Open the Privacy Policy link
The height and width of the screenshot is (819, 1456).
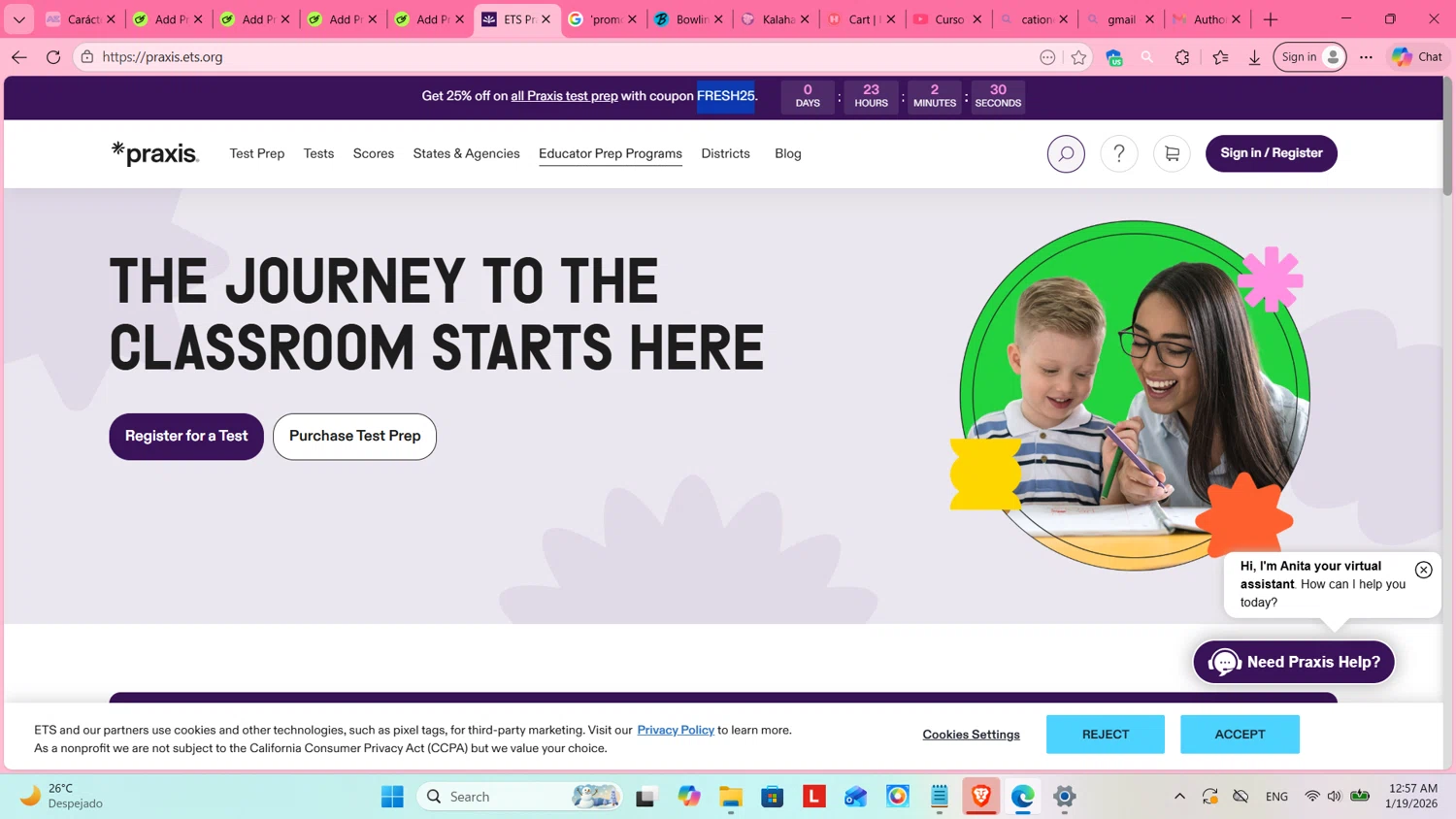point(676,730)
